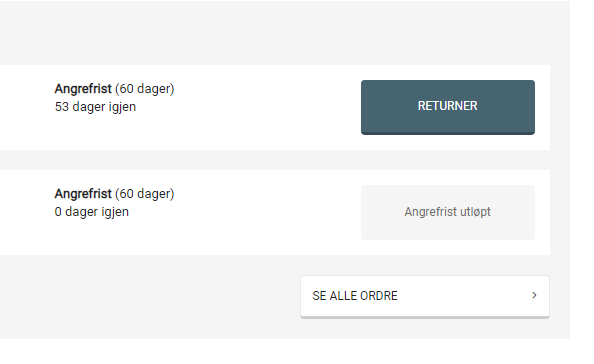Click (60 dager) in the expired order row

click(145, 194)
